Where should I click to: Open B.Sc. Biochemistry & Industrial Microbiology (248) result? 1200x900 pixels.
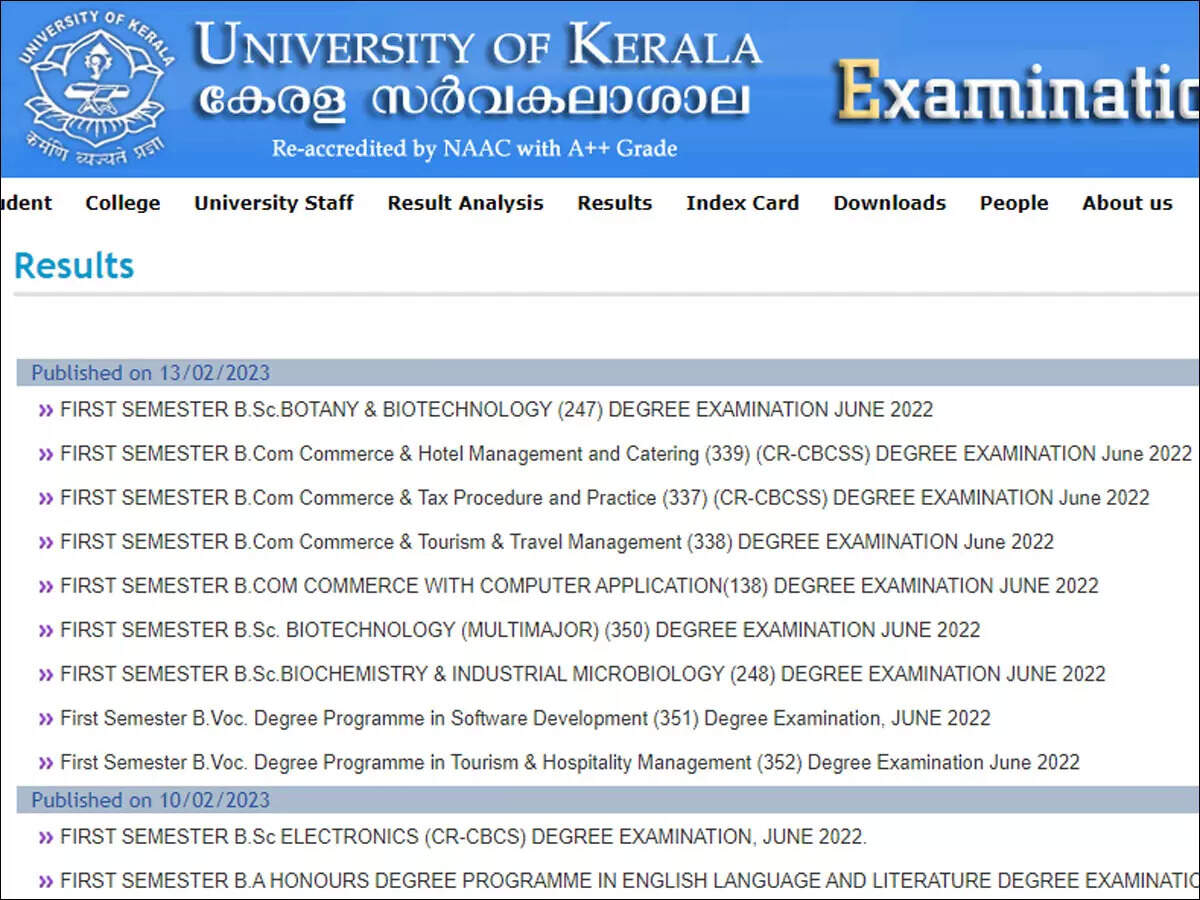click(x=583, y=674)
